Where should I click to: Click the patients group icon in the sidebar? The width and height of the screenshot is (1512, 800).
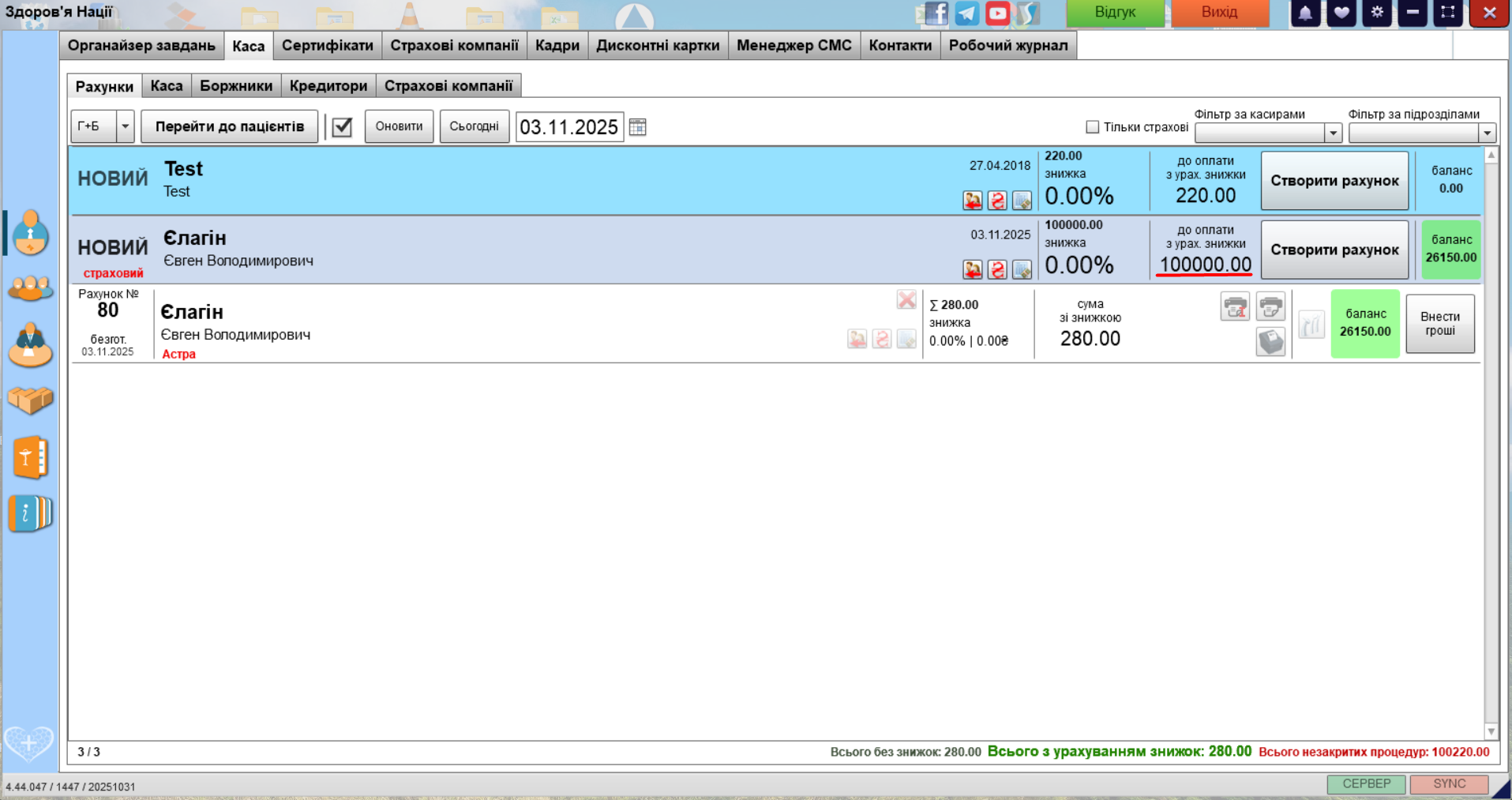point(30,288)
